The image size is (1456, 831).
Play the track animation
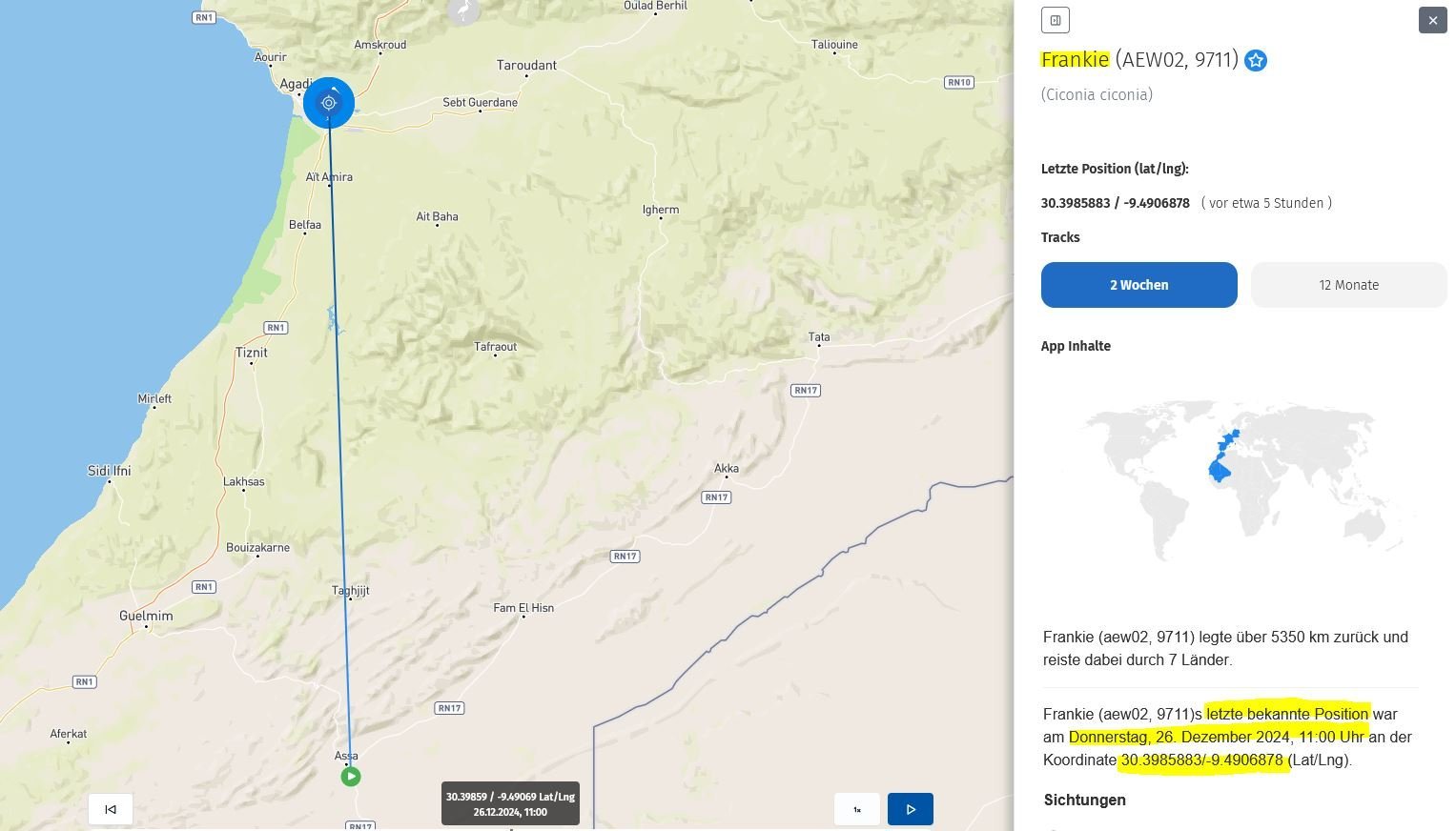coord(910,809)
